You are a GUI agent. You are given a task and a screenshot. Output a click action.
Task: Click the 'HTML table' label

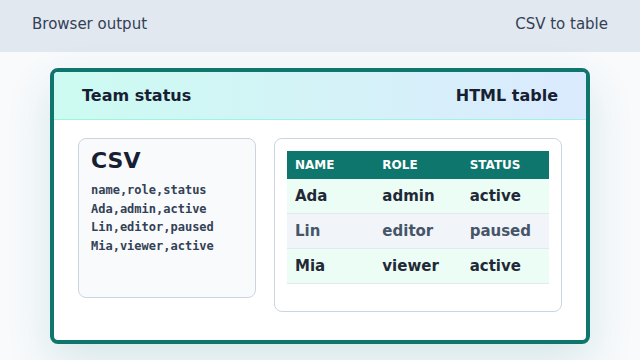tap(507, 96)
